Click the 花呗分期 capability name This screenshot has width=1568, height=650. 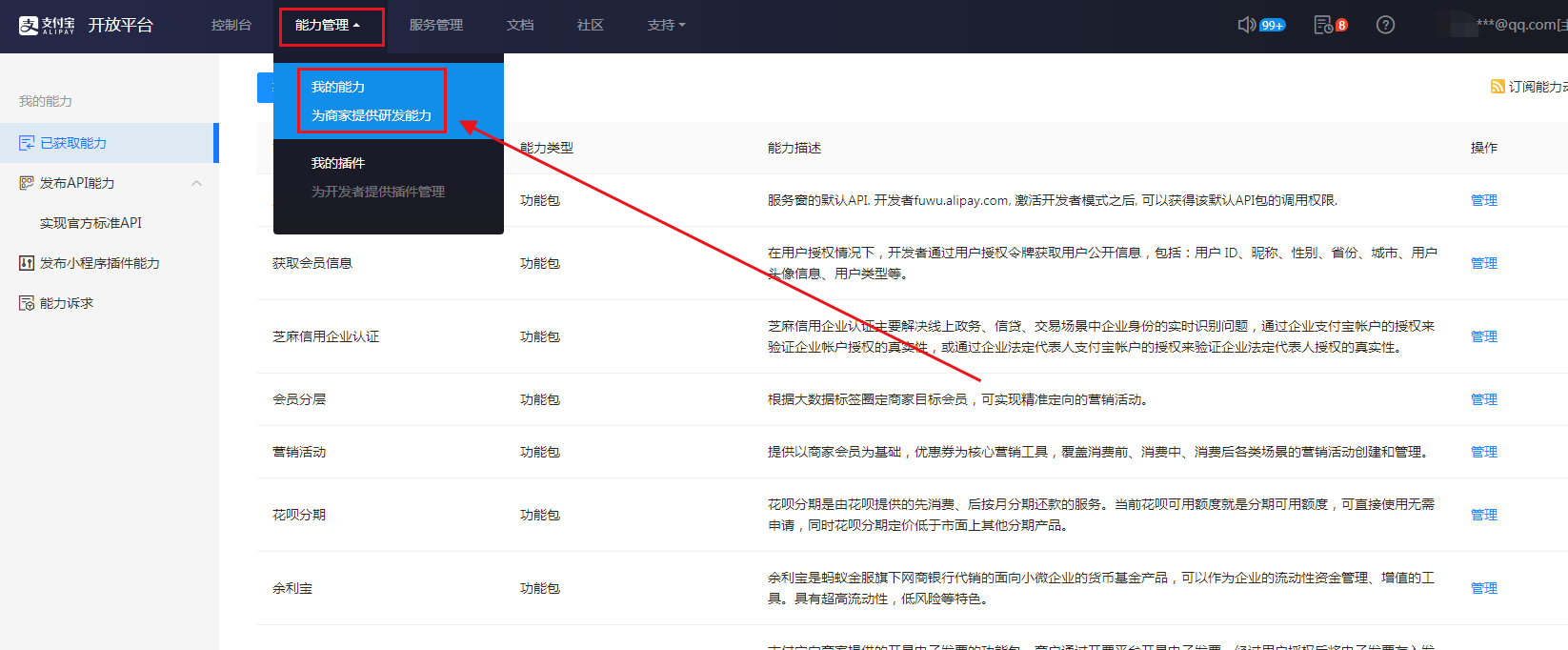click(299, 515)
